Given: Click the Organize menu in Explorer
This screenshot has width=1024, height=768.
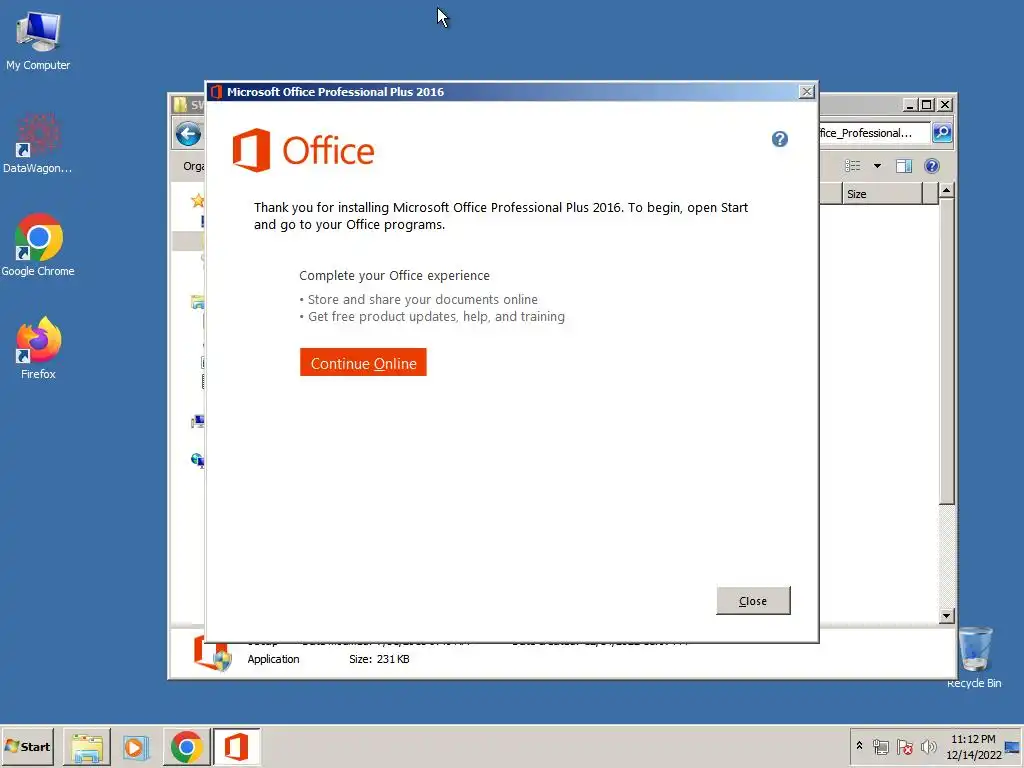Looking at the screenshot, I should pyautogui.click(x=194, y=166).
